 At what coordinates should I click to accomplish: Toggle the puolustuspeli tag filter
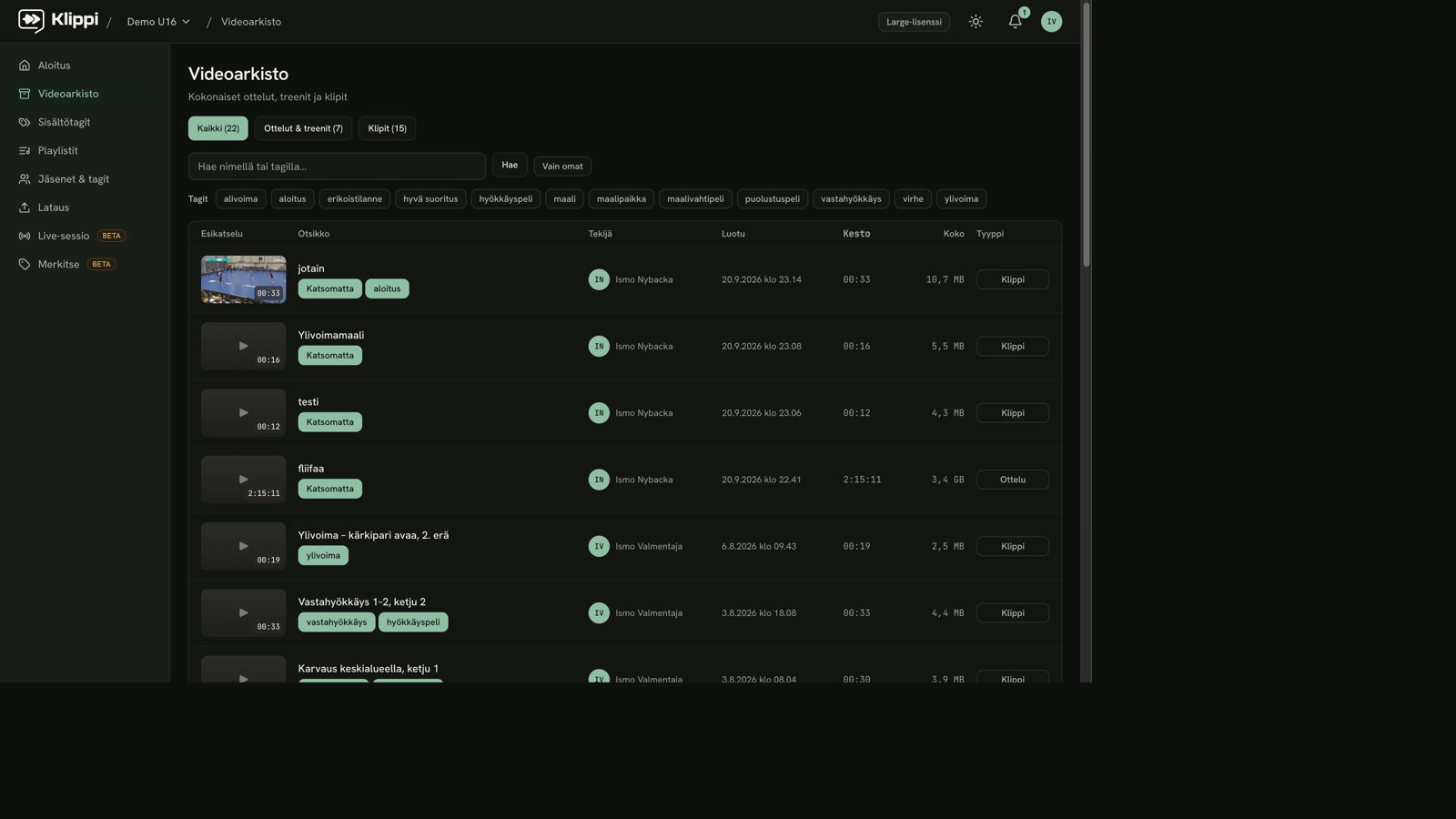pos(773,198)
